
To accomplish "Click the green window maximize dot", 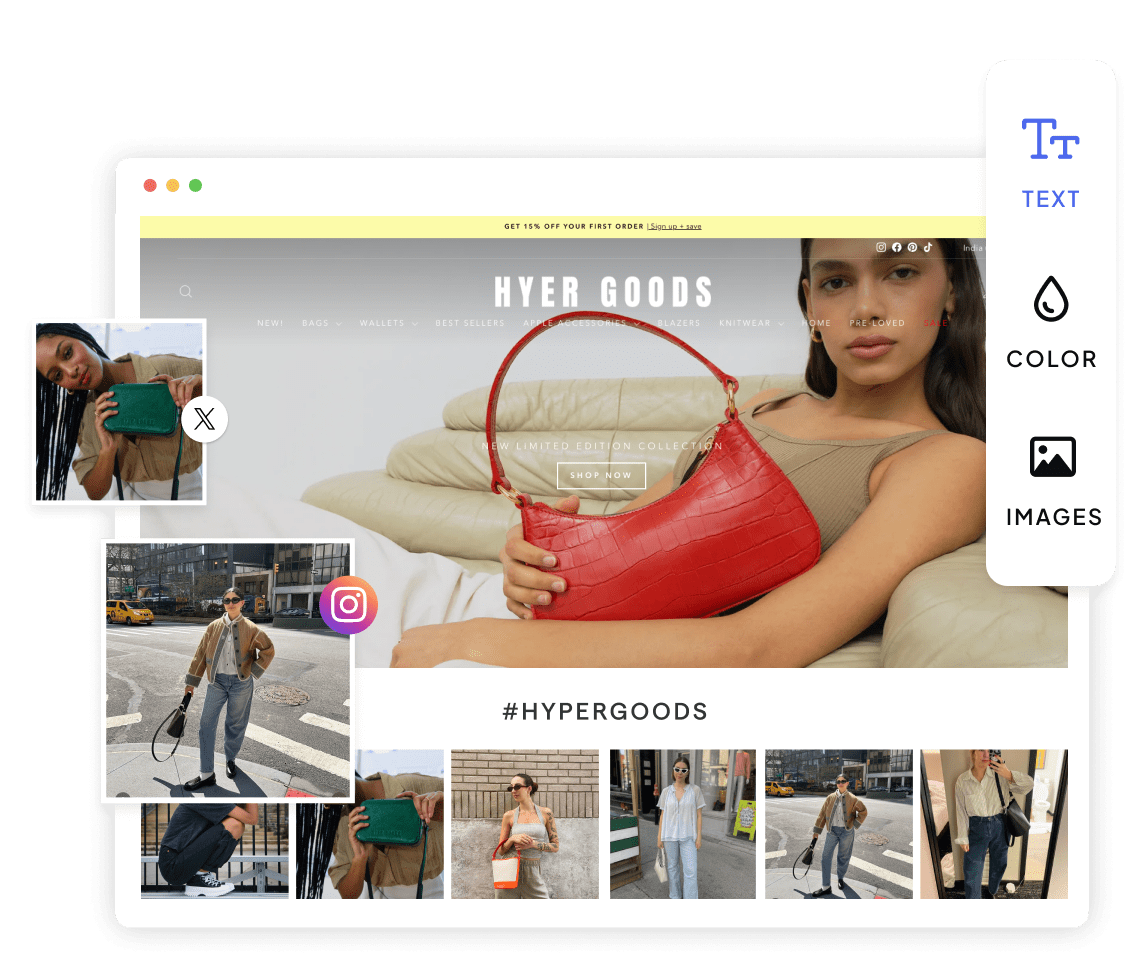I will point(196,185).
